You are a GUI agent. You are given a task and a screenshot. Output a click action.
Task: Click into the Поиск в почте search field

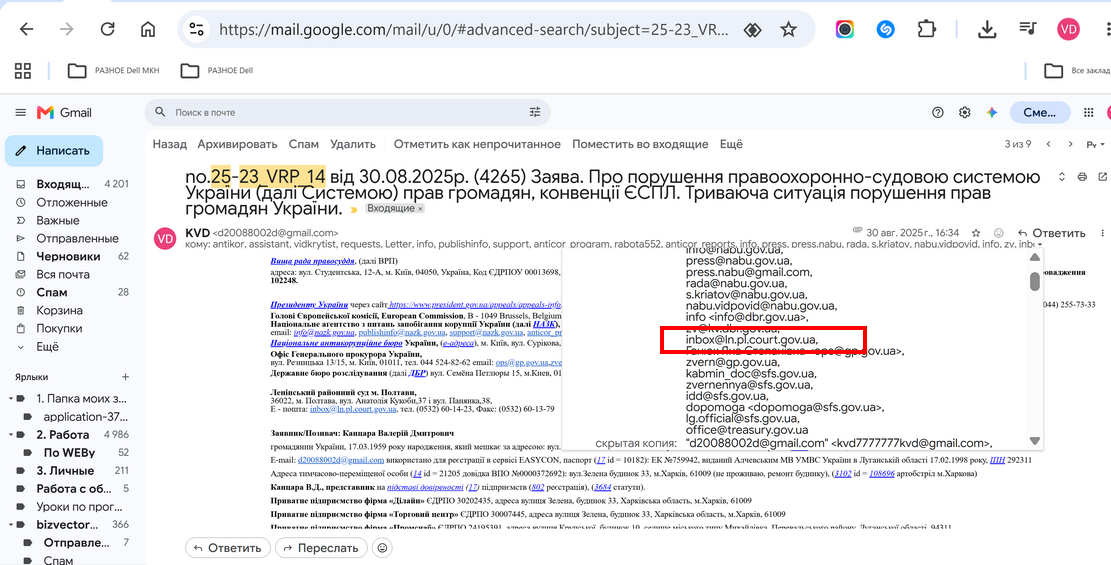point(347,112)
